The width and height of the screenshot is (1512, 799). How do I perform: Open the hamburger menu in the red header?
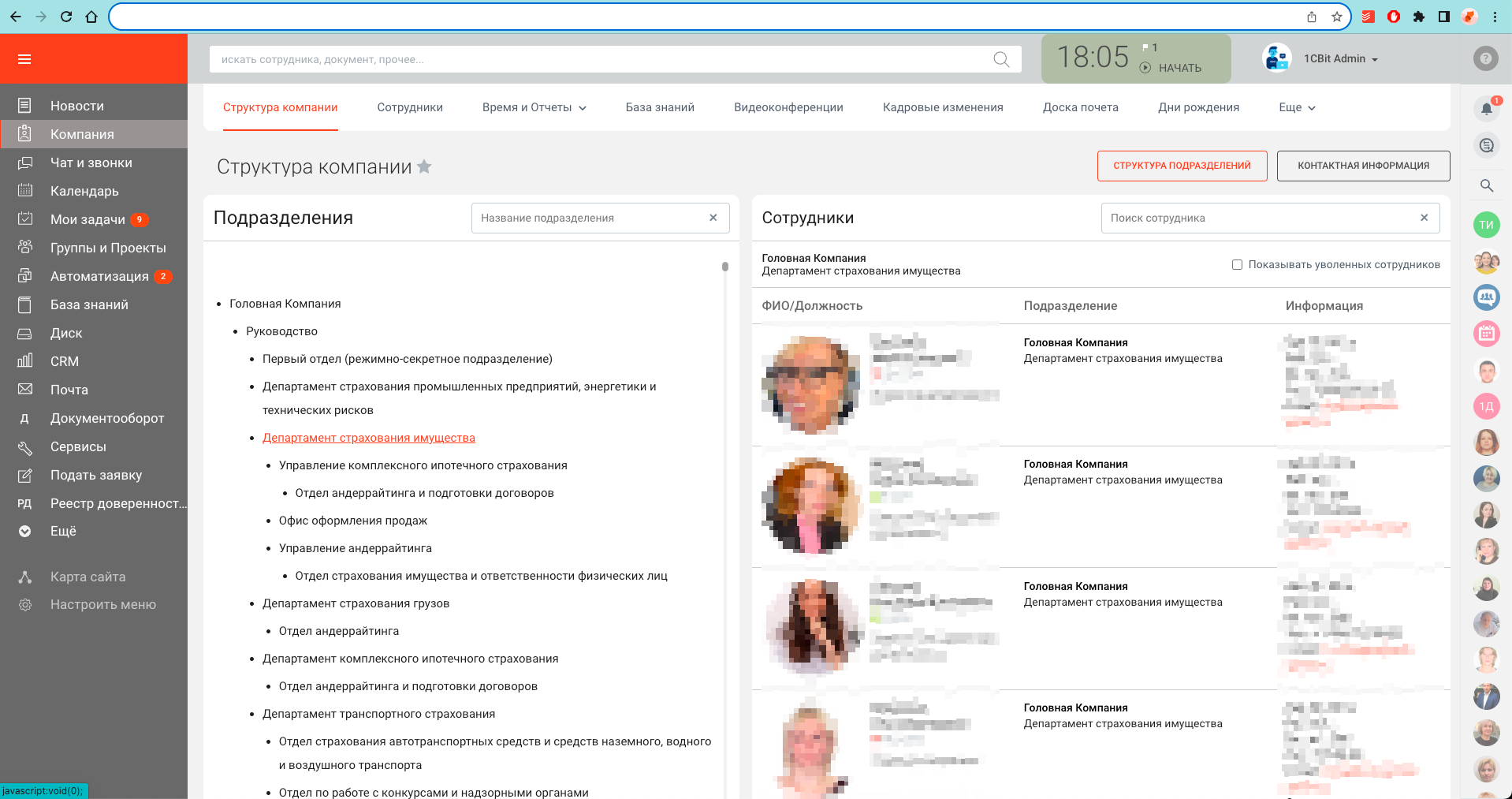(24, 59)
